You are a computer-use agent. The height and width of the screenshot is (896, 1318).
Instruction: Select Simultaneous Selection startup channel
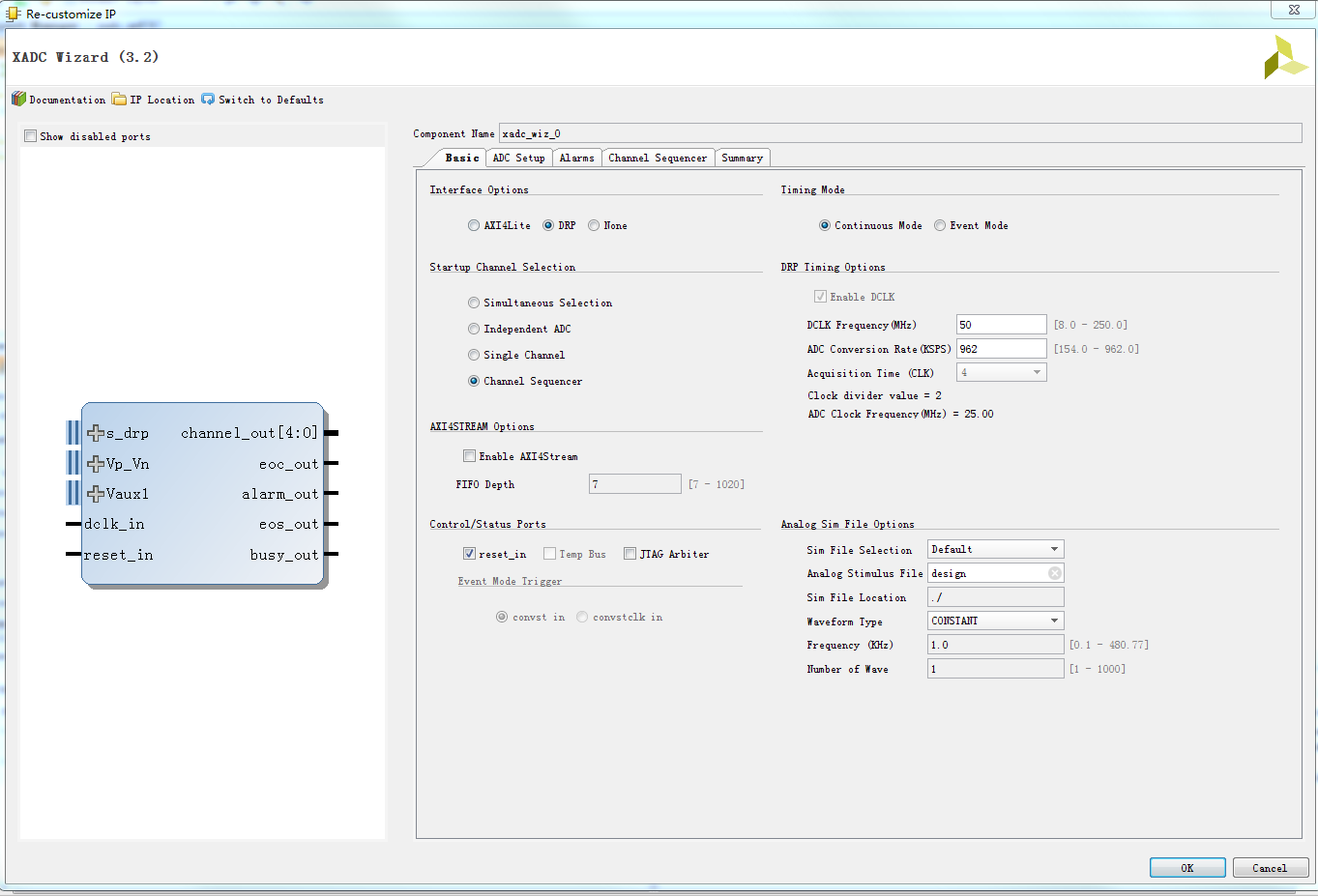tap(474, 303)
